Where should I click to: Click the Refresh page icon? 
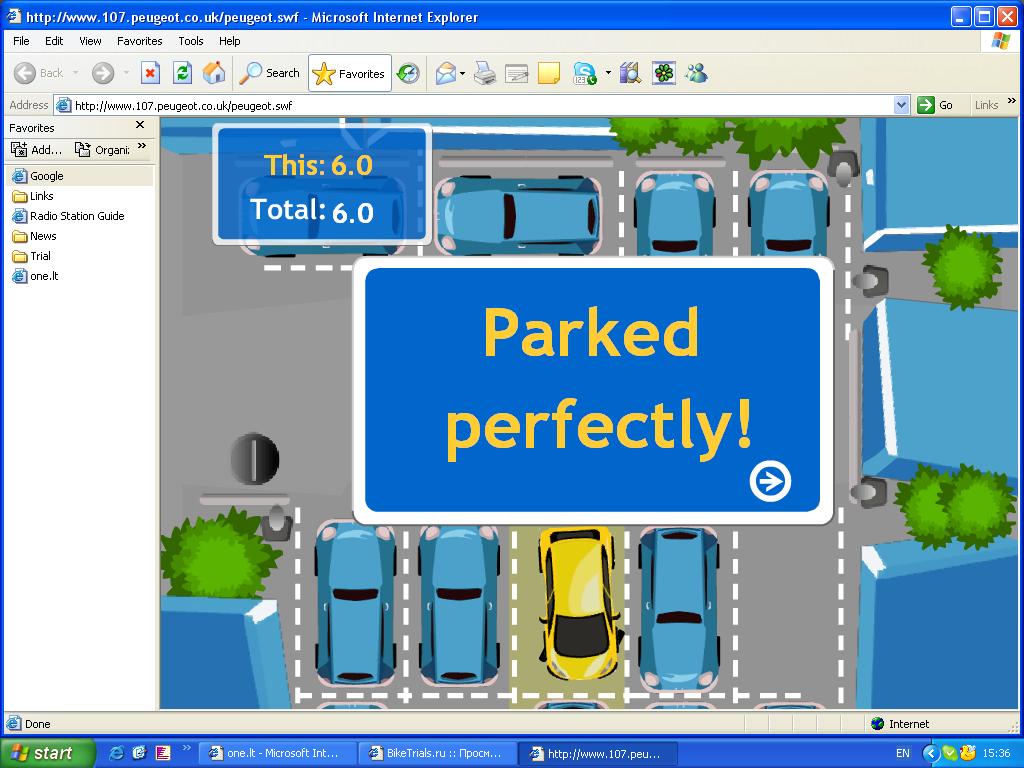pyautogui.click(x=182, y=73)
